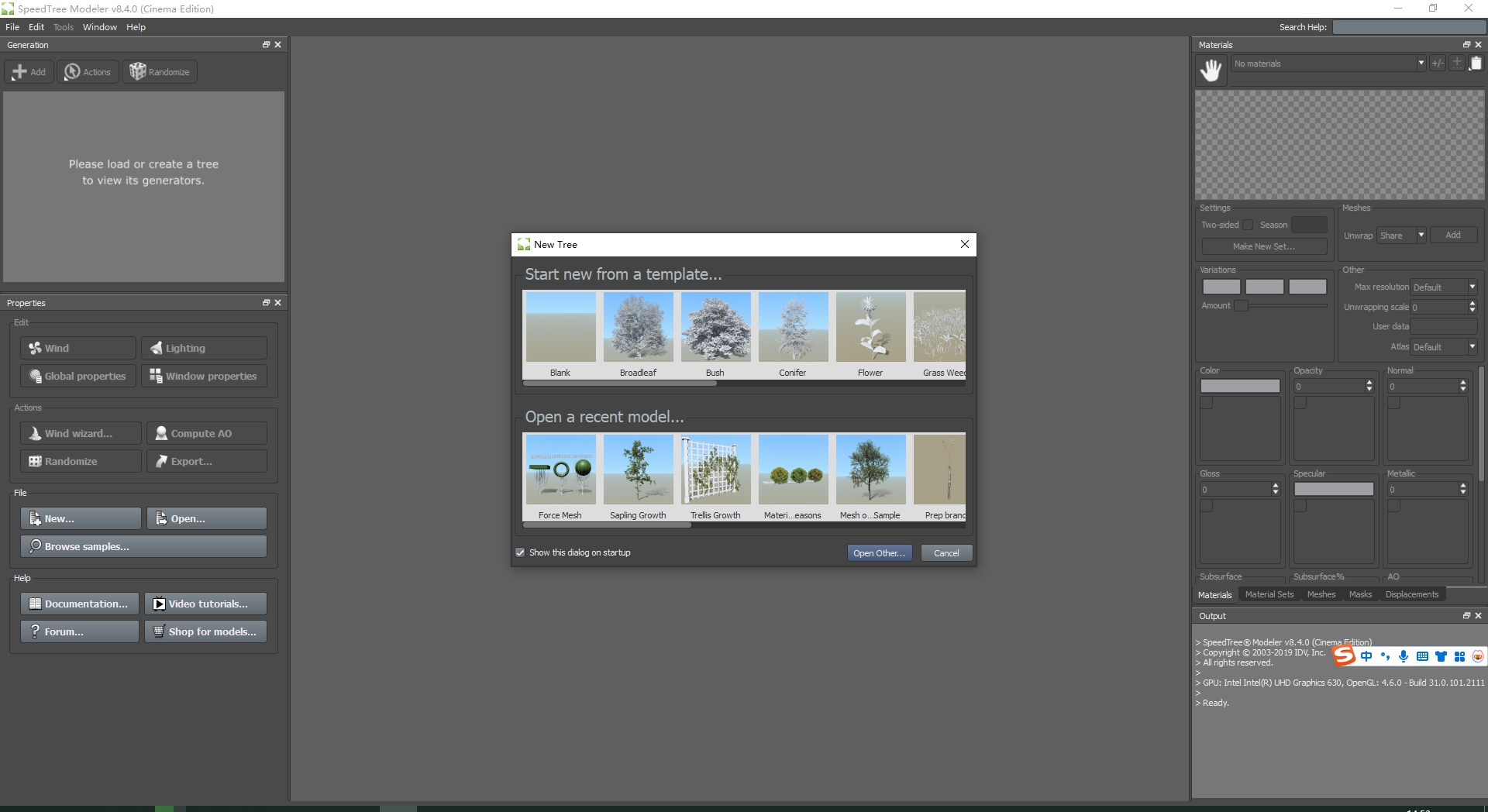1488x812 pixels.
Task: Open Wind properties
Action: [x=78, y=349]
